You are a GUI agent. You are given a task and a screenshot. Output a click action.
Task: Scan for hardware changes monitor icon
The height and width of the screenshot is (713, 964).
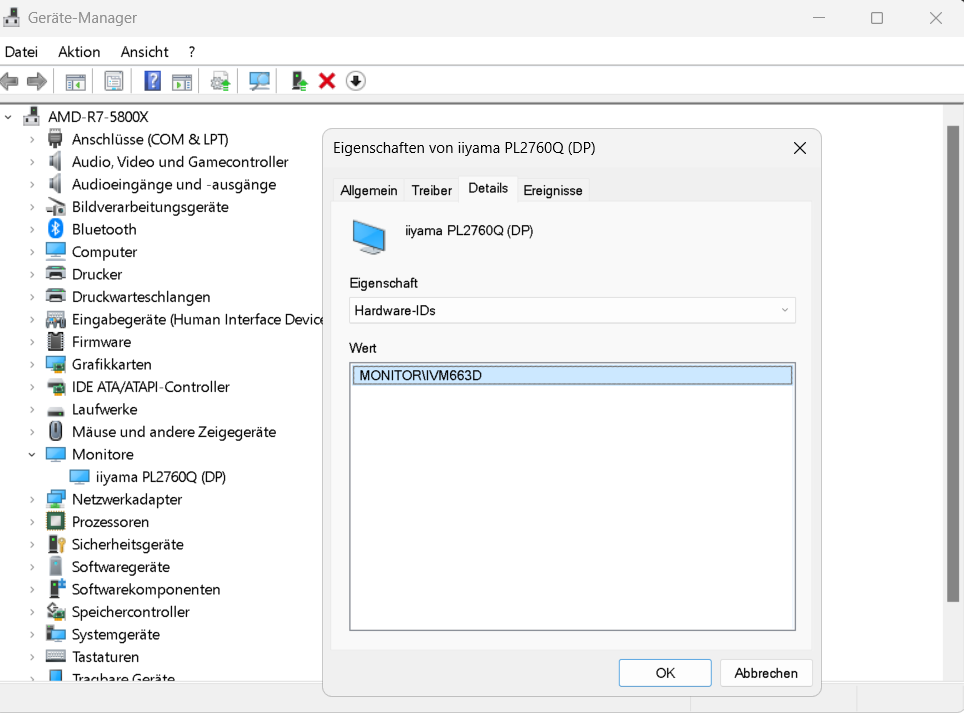coord(259,81)
